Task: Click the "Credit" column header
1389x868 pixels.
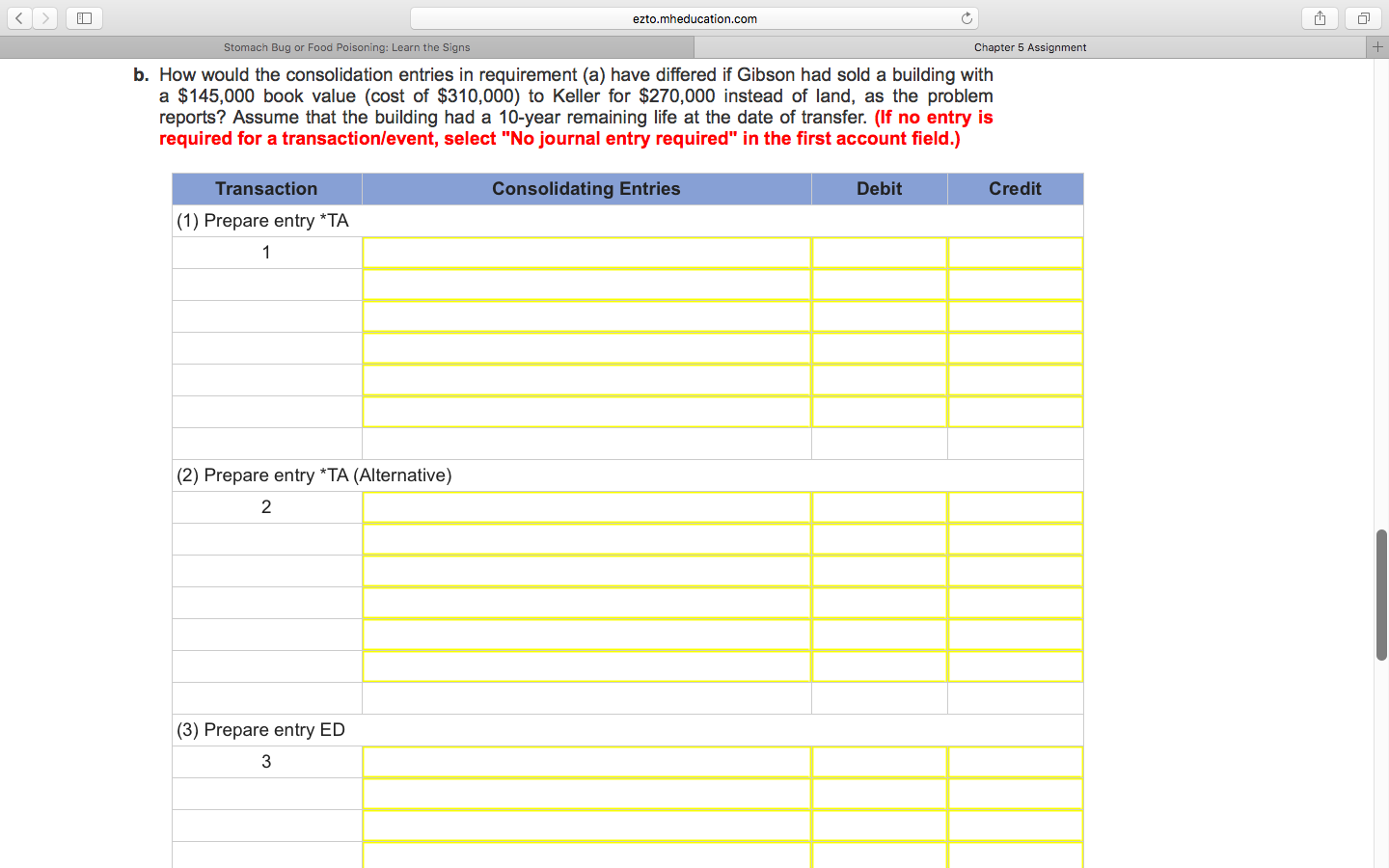Action: pos(1016,189)
